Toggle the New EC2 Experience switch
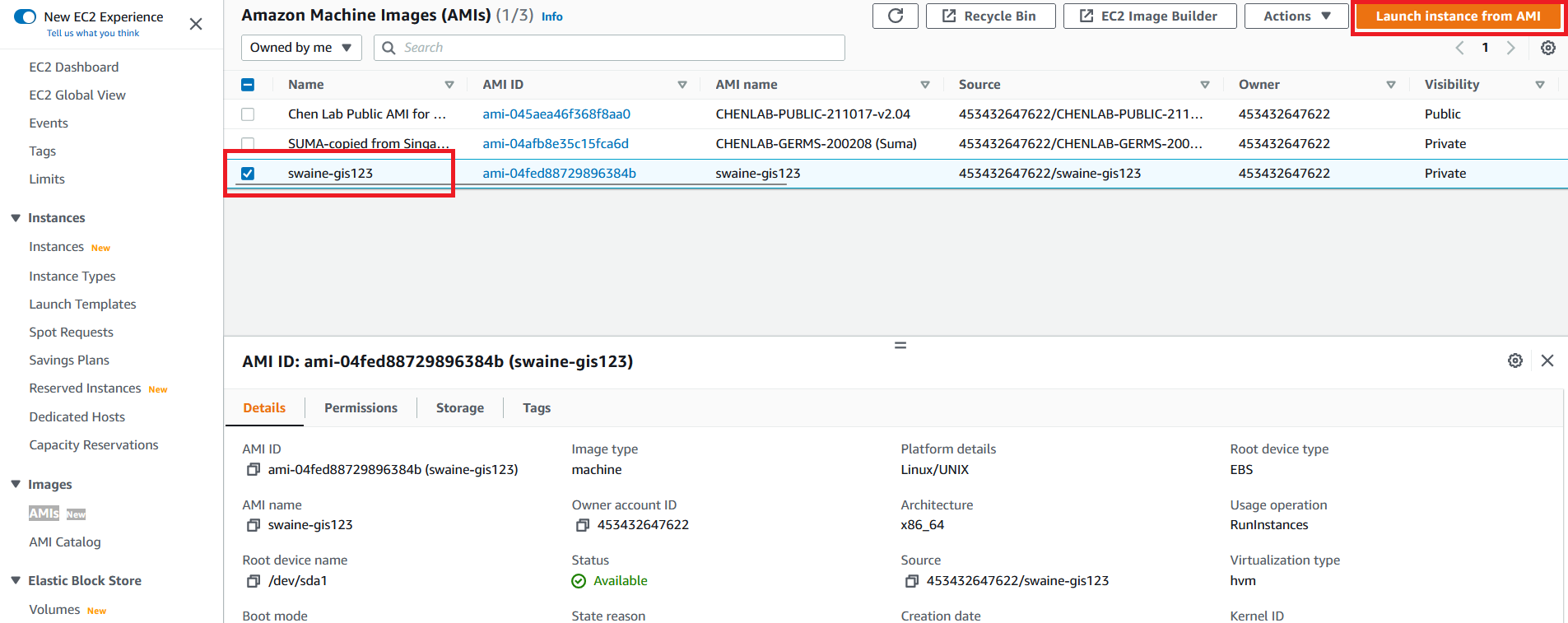The image size is (1568, 623). (x=26, y=16)
